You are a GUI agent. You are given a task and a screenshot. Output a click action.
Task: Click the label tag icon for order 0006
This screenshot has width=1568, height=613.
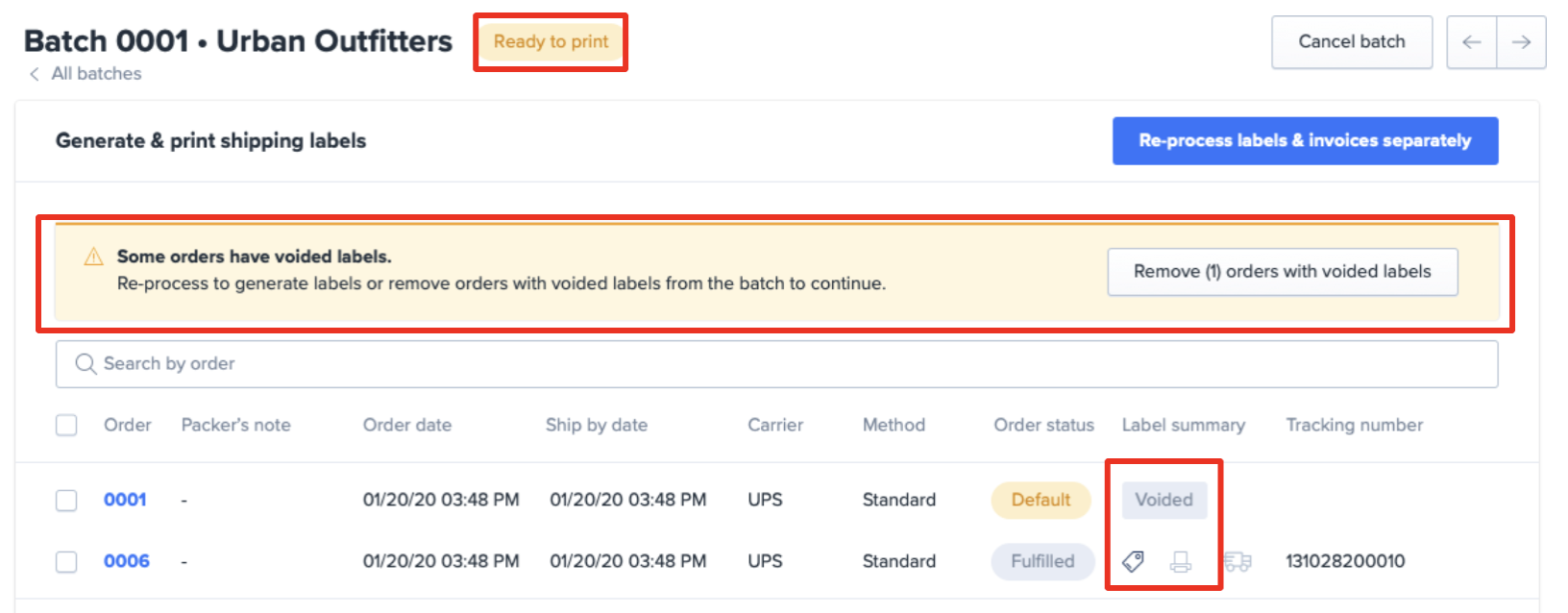(1133, 561)
